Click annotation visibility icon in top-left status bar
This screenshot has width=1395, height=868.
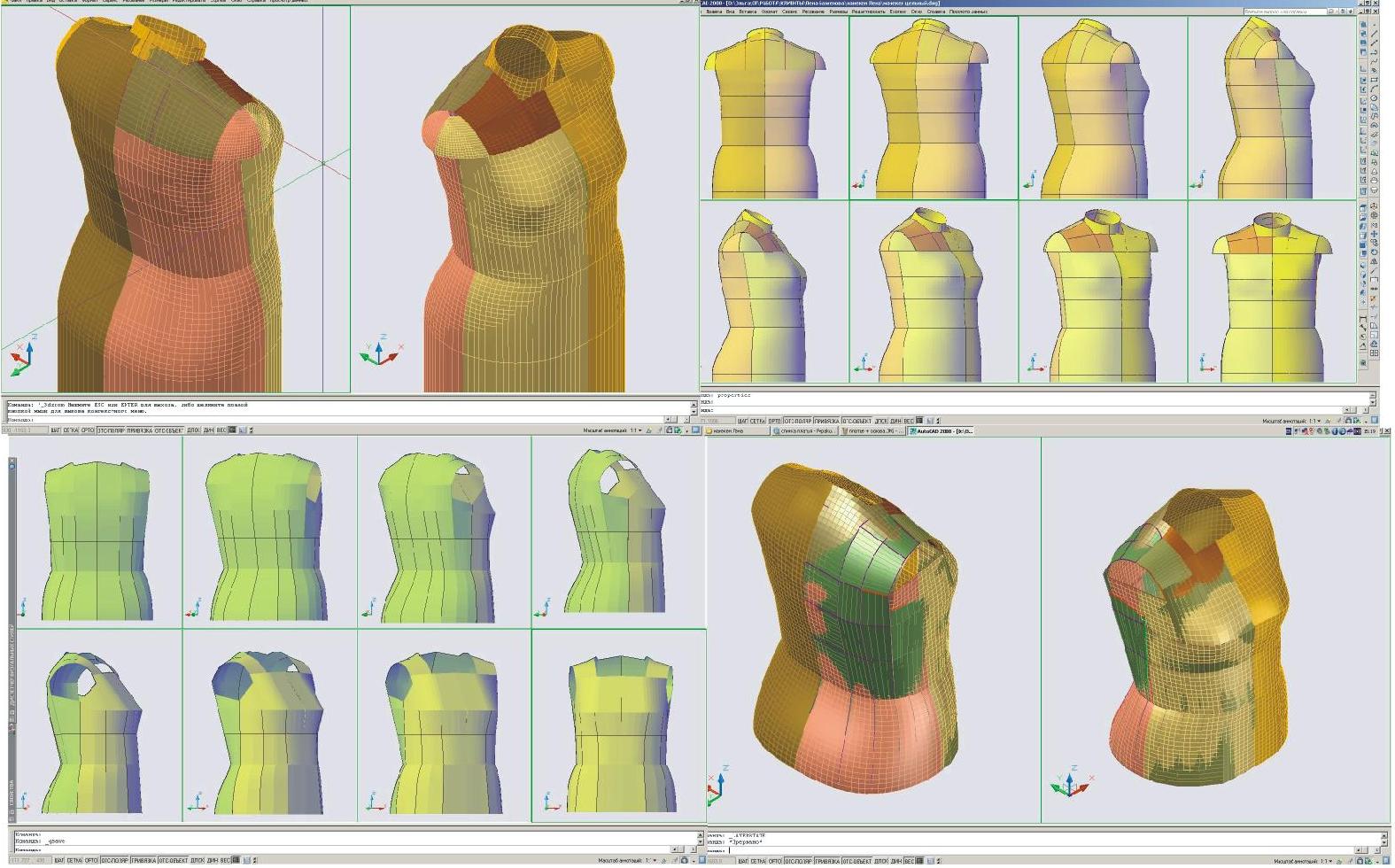pyautogui.click(x=648, y=430)
